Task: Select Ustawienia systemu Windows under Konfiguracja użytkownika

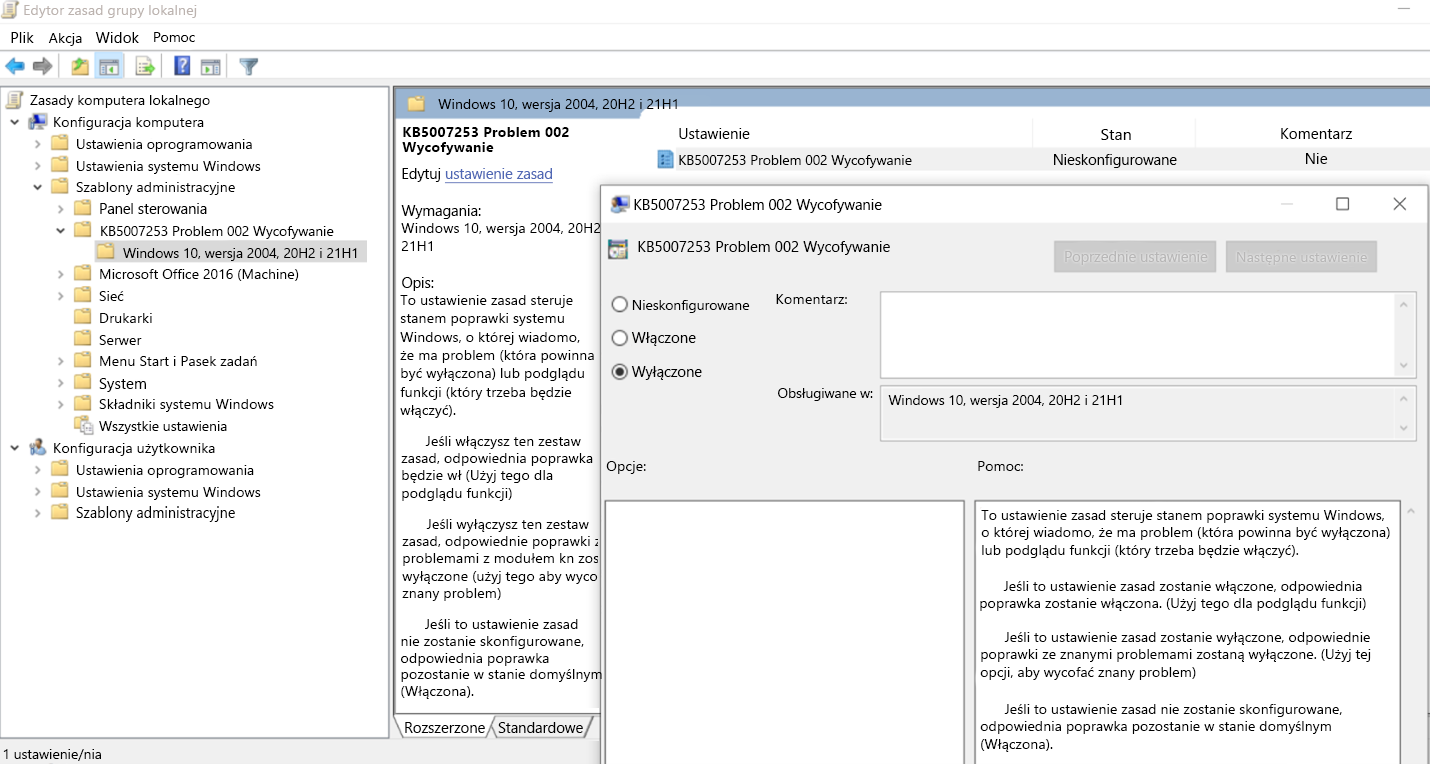Action: click(x=168, y=492)
